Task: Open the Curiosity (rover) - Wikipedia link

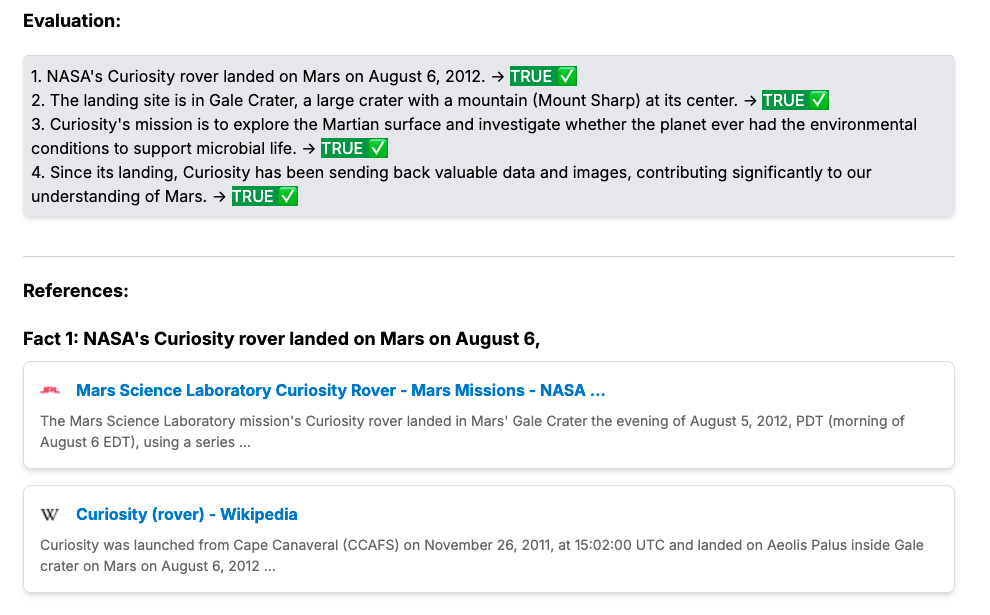Action: (x=186, y=515)
